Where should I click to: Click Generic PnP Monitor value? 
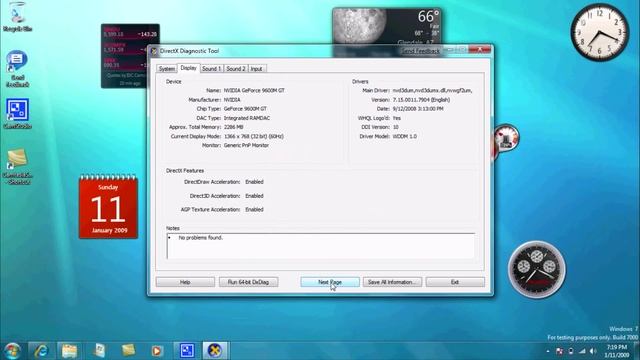(246, 145)
